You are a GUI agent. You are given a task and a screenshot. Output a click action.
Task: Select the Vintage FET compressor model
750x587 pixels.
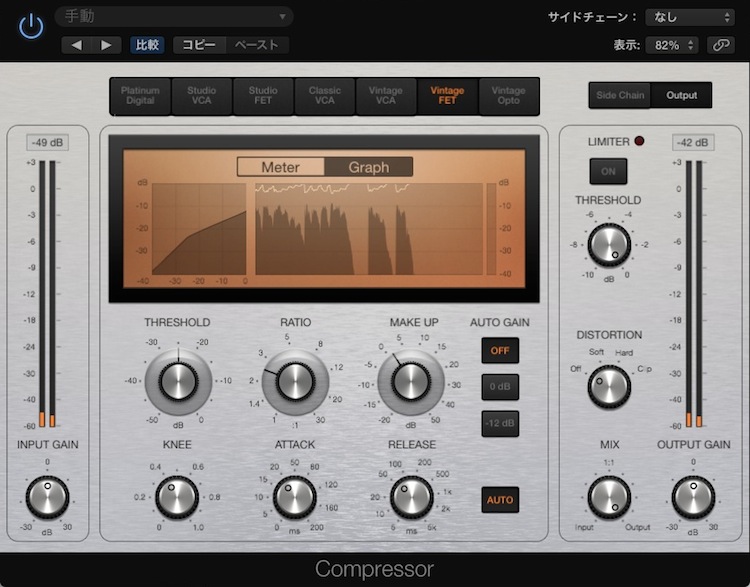pos(447,96)
